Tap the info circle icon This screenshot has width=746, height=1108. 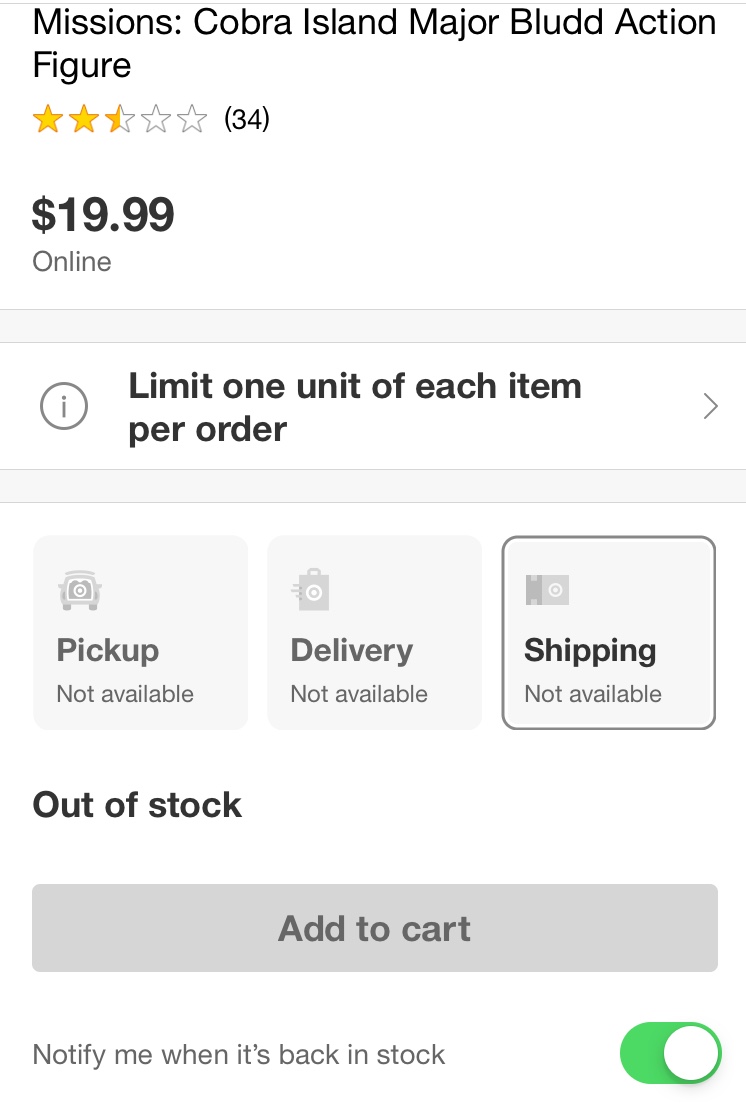click(64, 406)
